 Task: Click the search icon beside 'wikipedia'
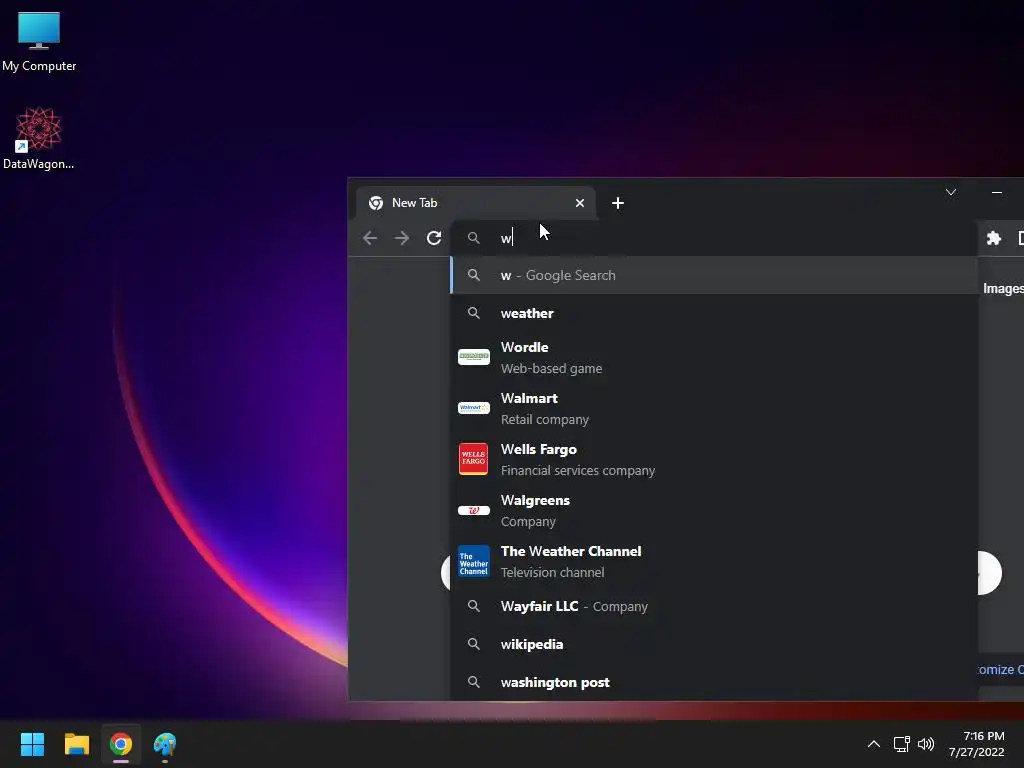tap(473, 644)
